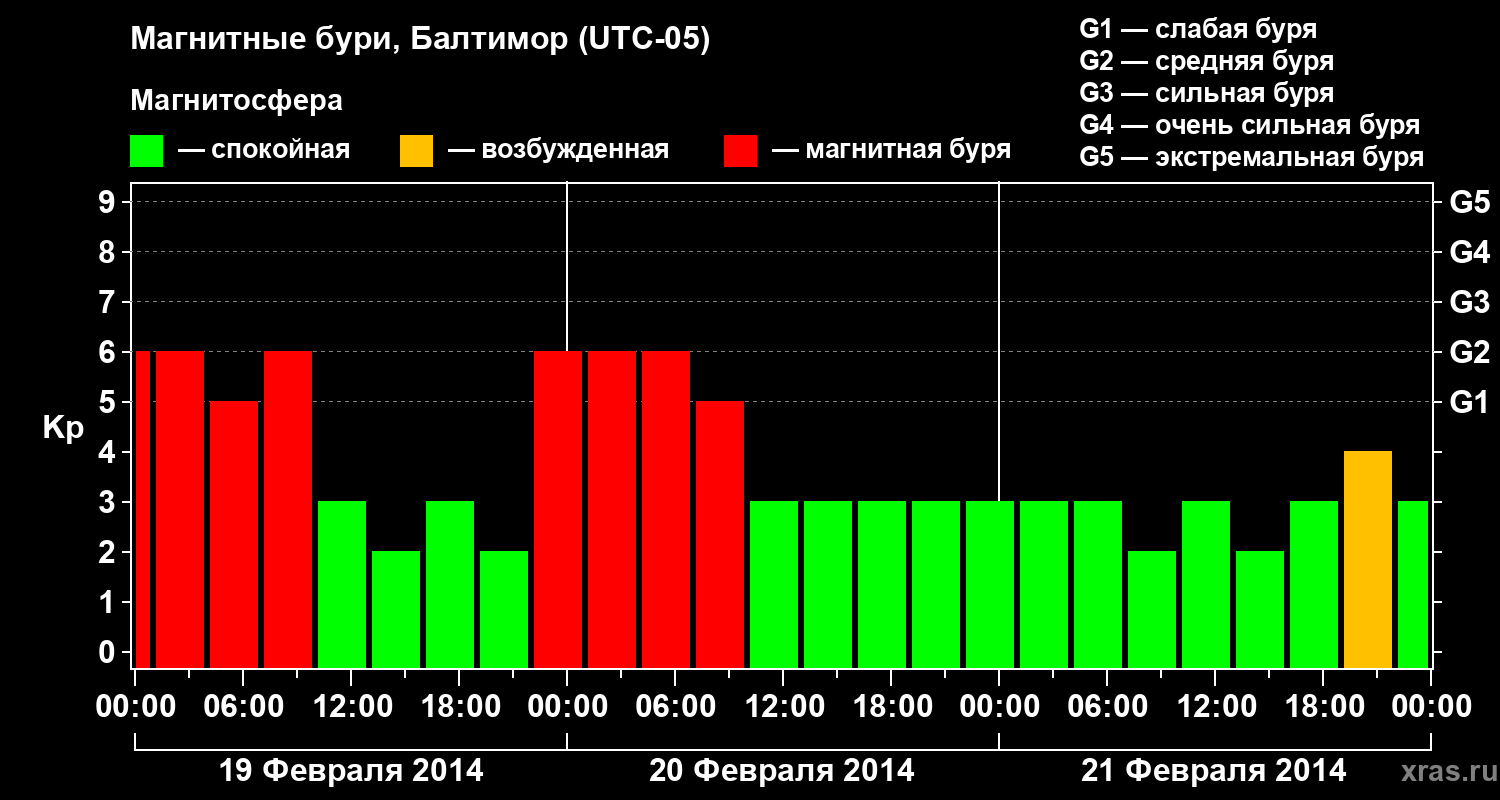Click the 'Магнитосфера' legend heading

tap(236, 101)
